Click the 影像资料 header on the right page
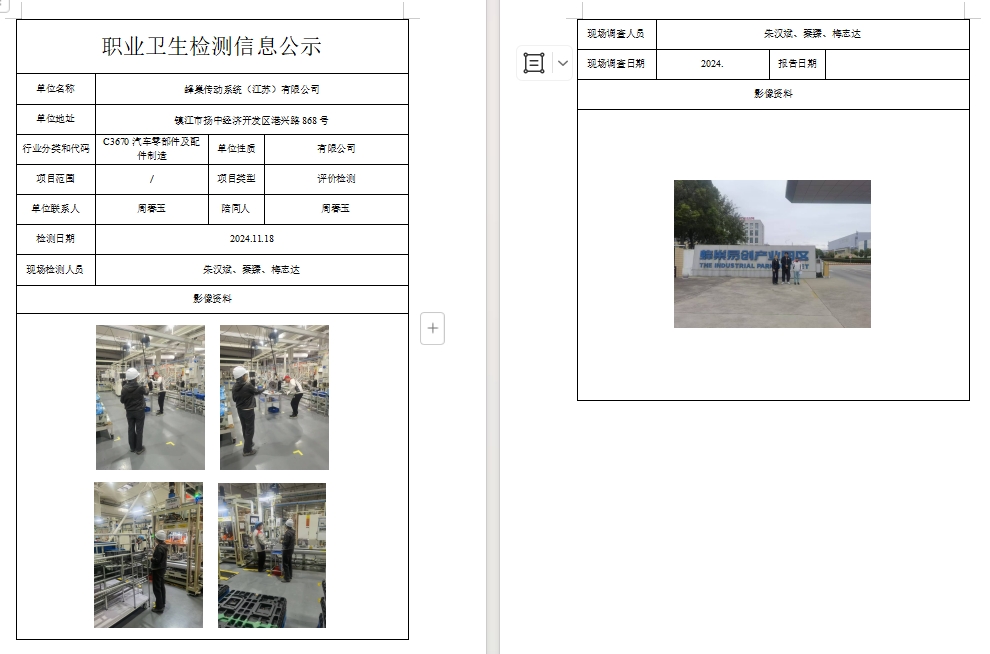 click(773, 94)
